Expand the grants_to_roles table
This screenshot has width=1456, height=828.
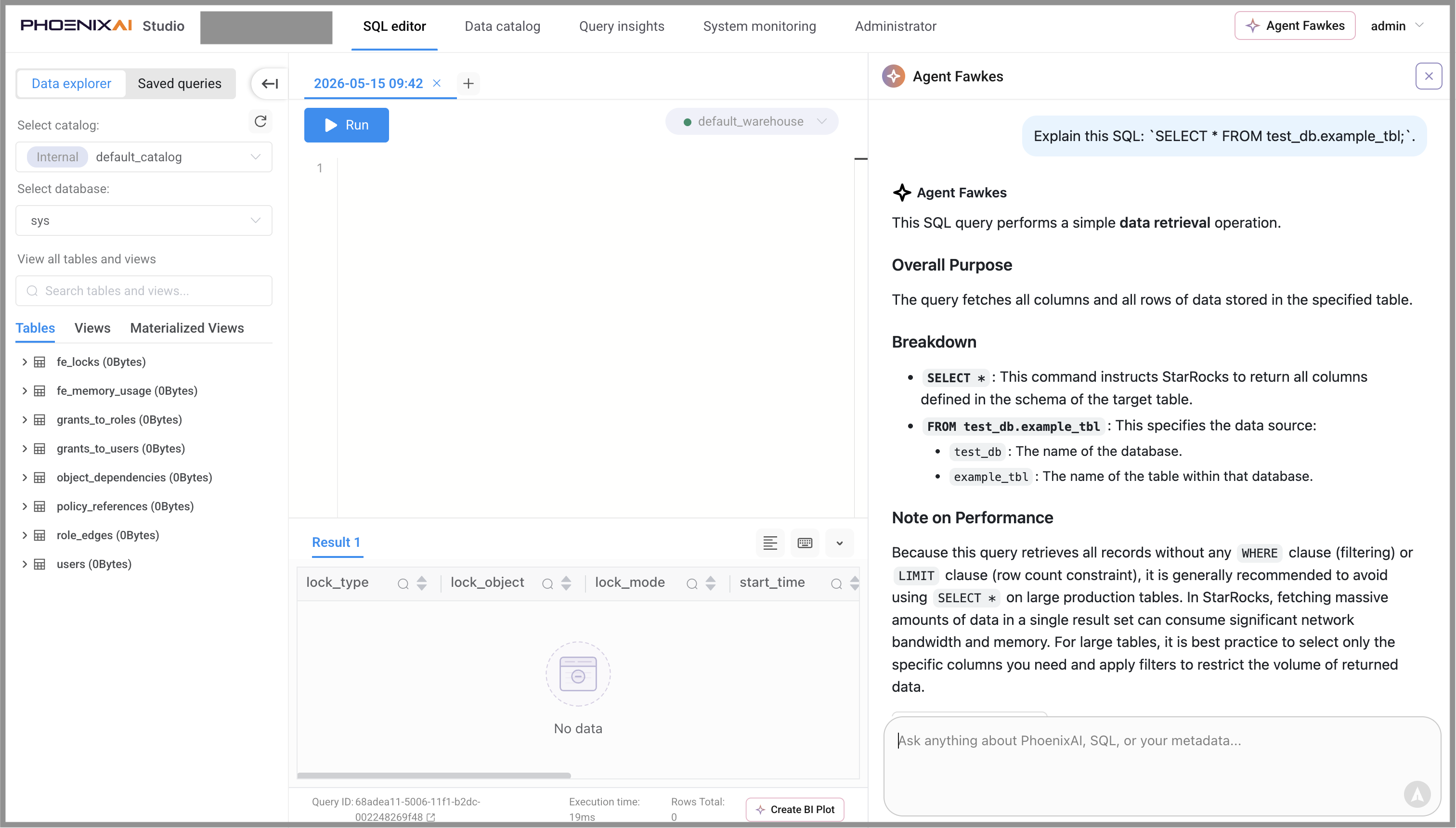25,420
